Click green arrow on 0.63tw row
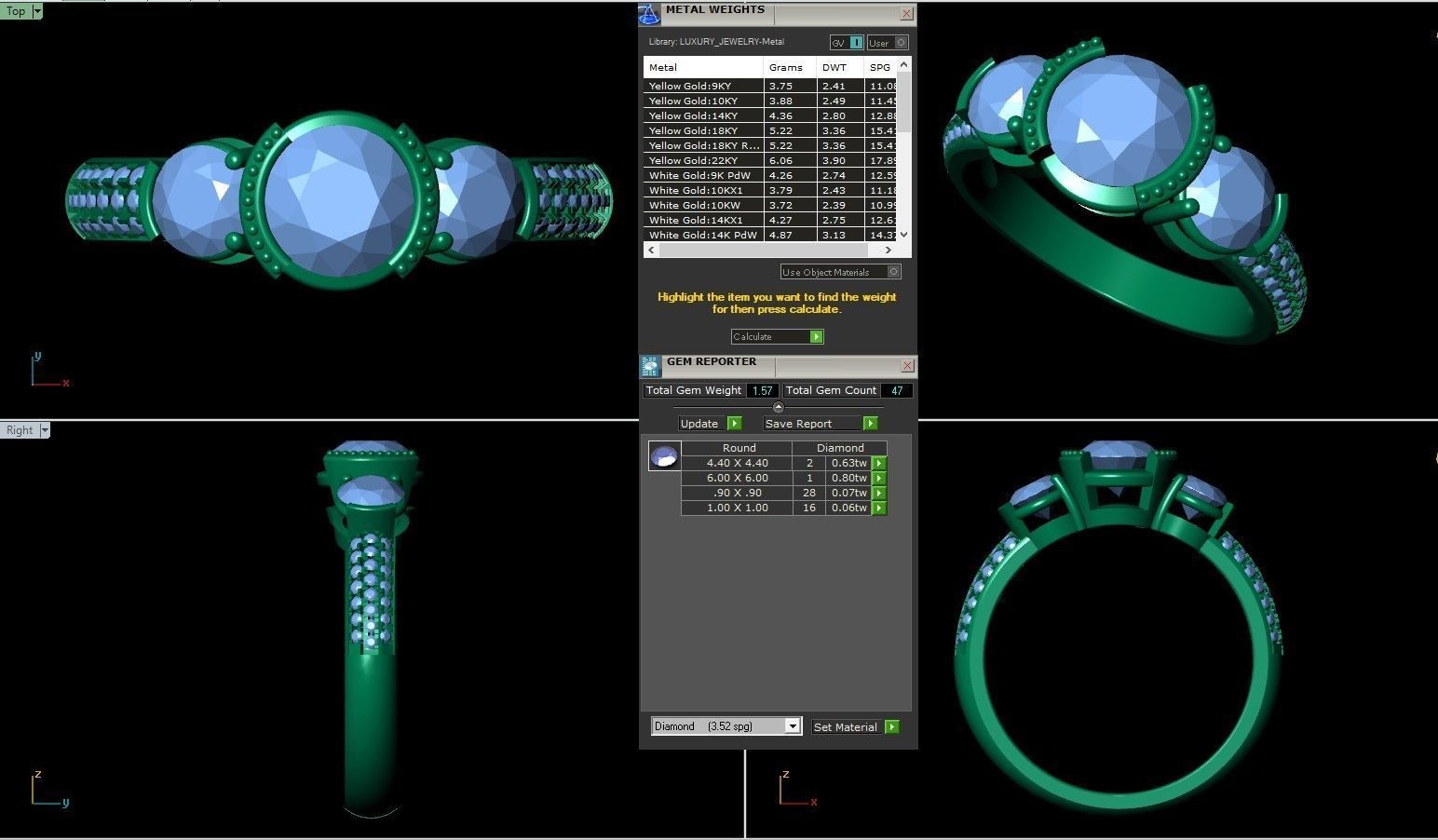 point(879,463)
